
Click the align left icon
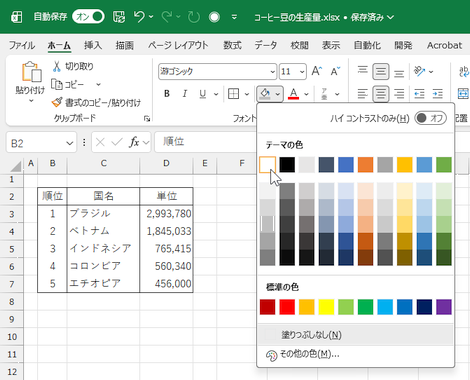[362, 94]
